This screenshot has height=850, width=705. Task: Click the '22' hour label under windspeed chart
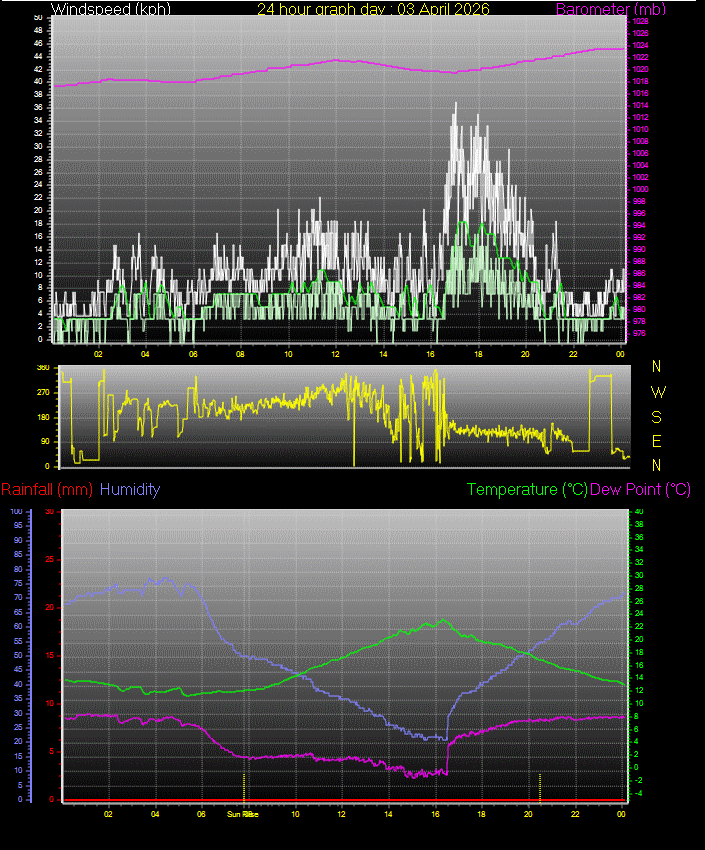coord(573,354)
